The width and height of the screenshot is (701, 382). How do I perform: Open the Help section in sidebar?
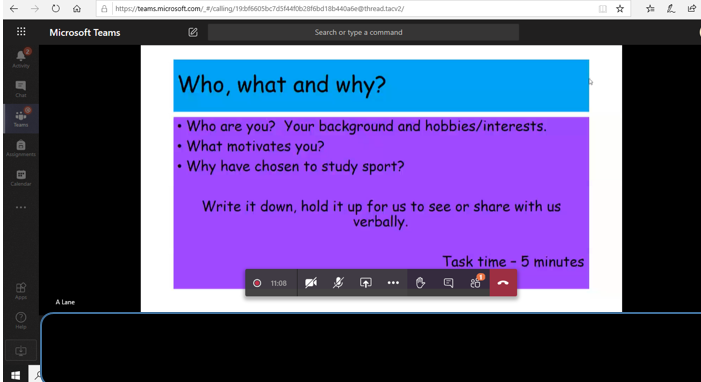pos(21,320)
